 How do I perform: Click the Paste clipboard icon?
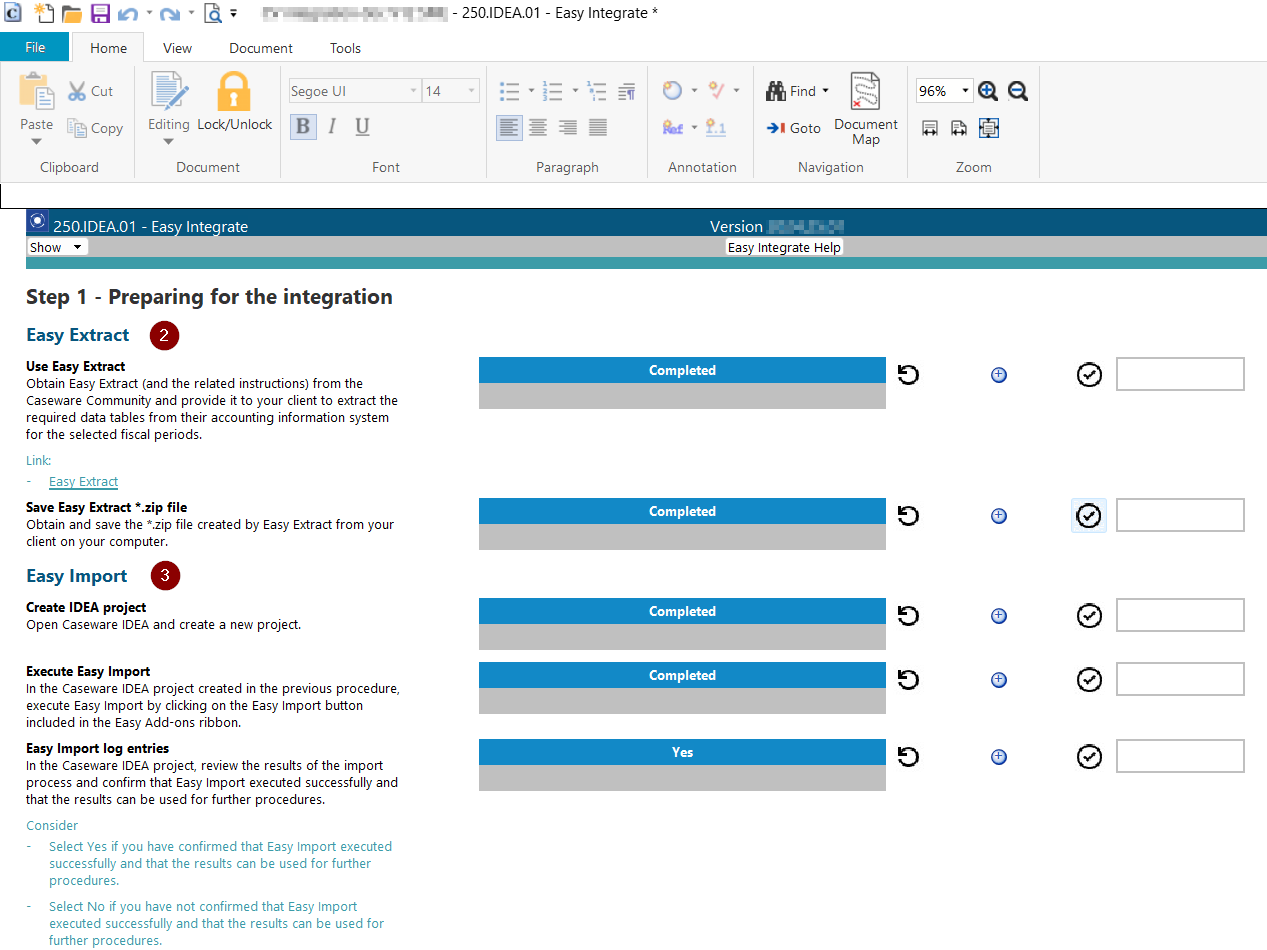(37, 92)
